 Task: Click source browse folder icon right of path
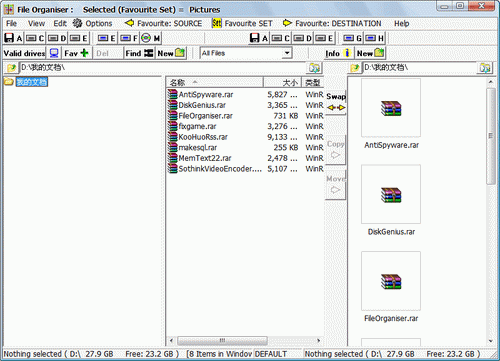click(x=314, y=68)
